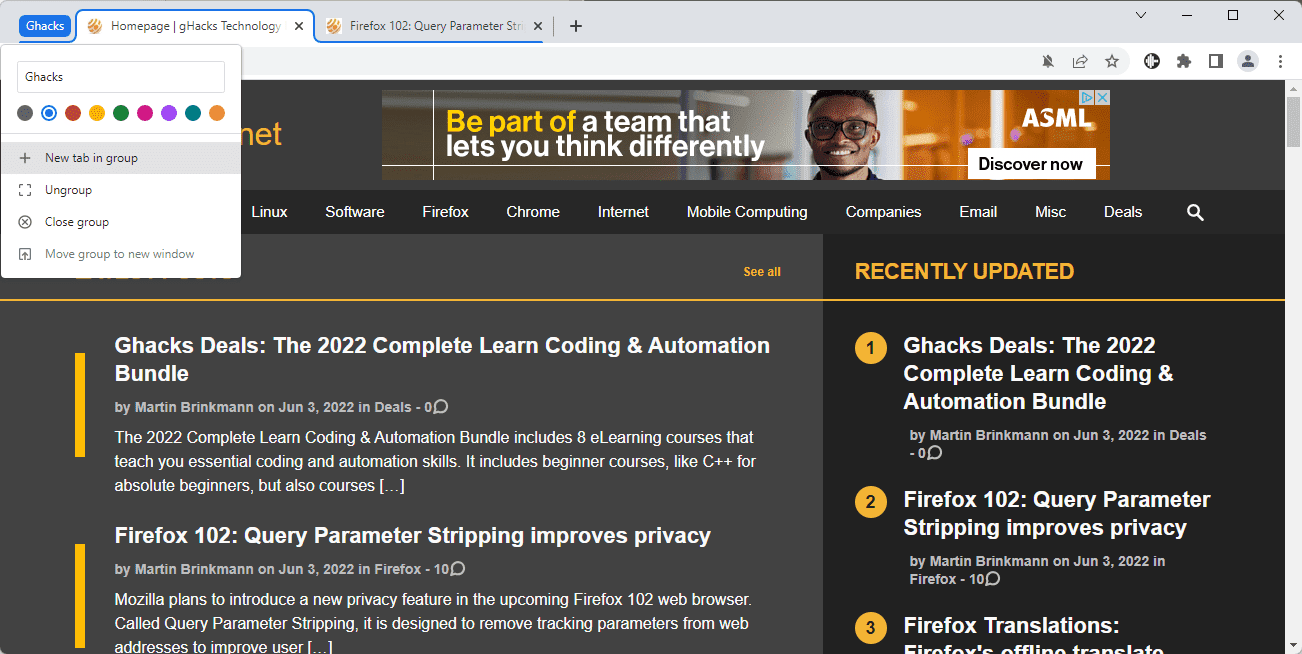Viewport: 1302px width, 654px height.
Task: Open the Firefox category
Action: click(445, 212)
